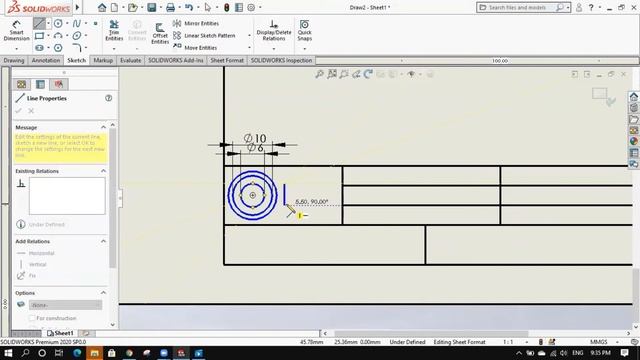Viewport: 640px width, 360px height.
Task: Select the Smart Dimension tool
Action: 16,31
